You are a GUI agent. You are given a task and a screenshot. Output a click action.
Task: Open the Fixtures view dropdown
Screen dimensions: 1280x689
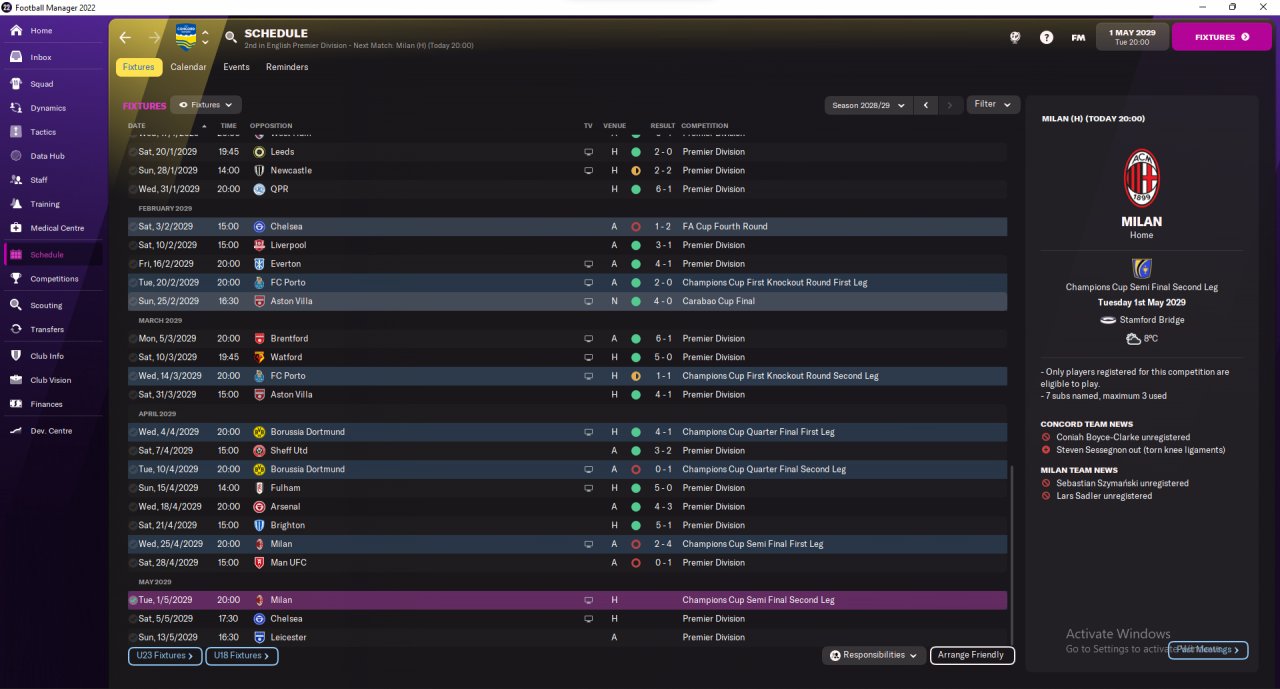(x=205, y=105)
